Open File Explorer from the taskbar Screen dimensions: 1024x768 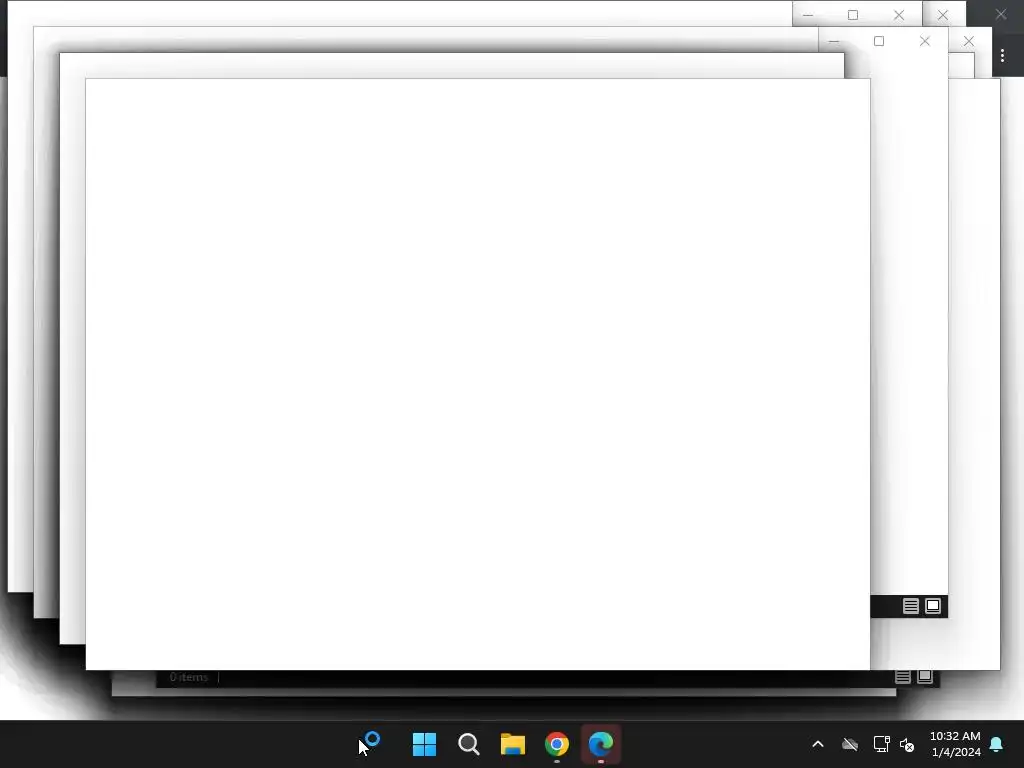(x=513, y=744)
